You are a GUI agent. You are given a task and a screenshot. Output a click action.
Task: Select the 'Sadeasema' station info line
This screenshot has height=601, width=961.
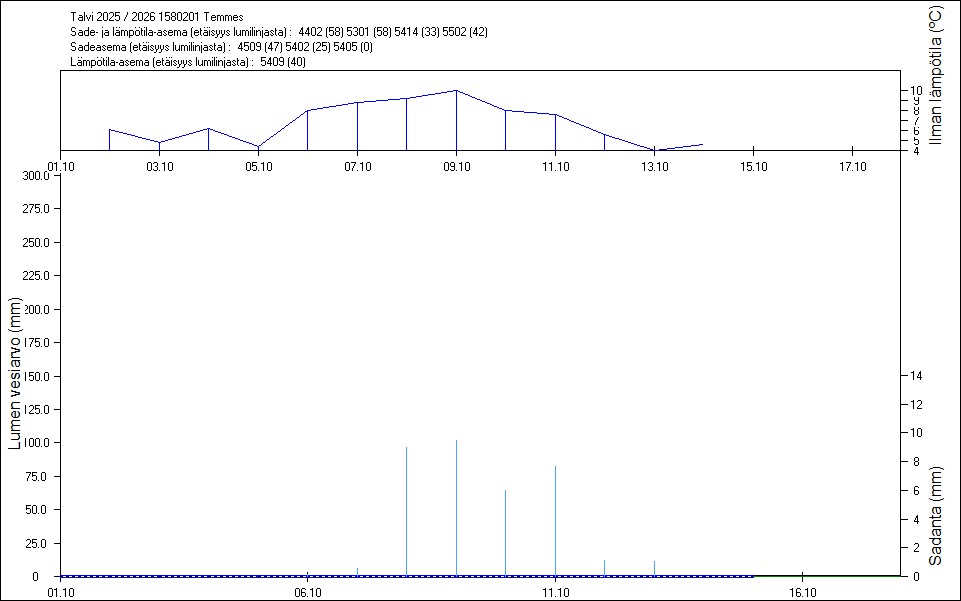tap(221, 47)
